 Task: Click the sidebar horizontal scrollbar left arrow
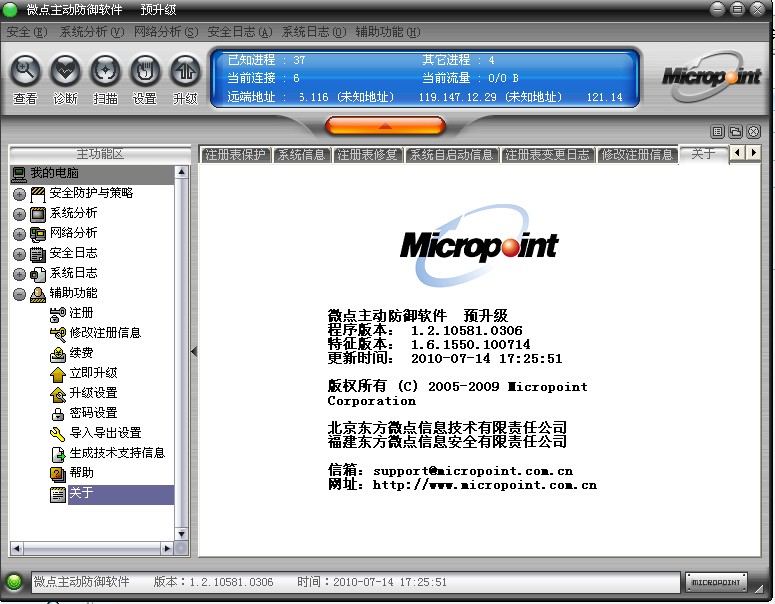(17, 548)
